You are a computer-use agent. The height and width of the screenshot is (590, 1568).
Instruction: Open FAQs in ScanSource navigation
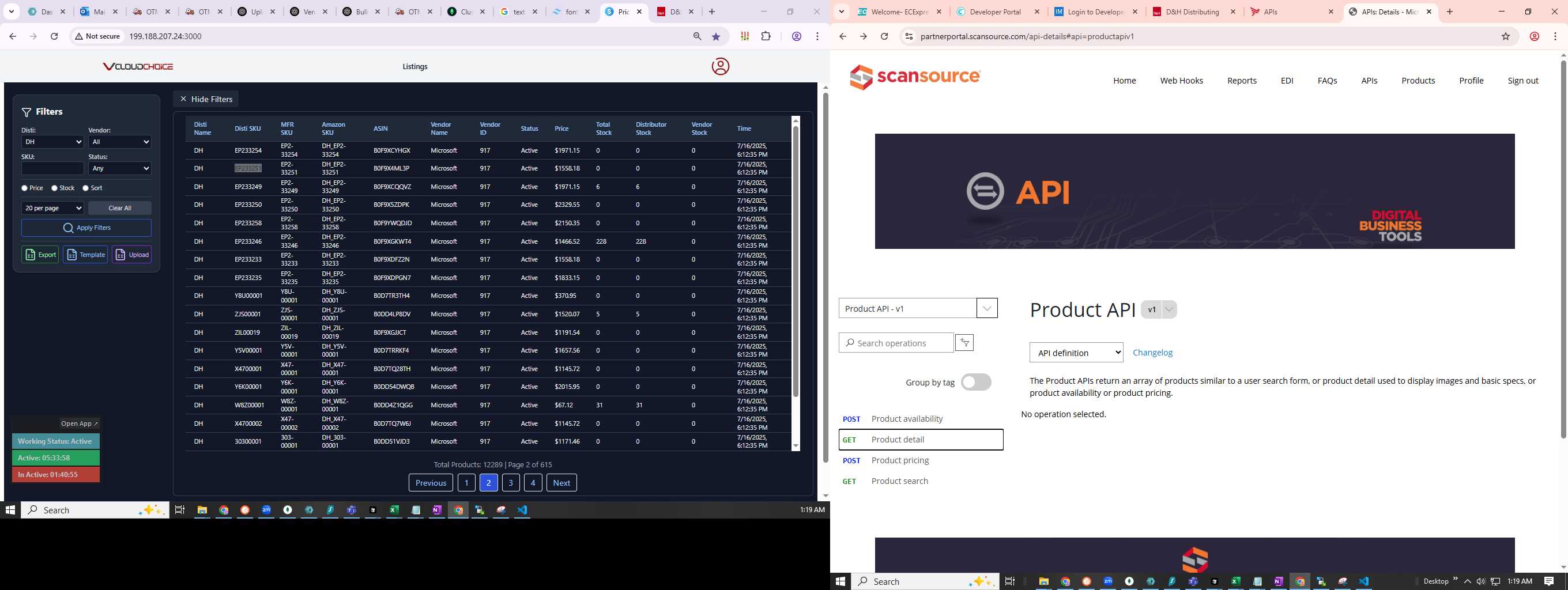[1327, 80]
